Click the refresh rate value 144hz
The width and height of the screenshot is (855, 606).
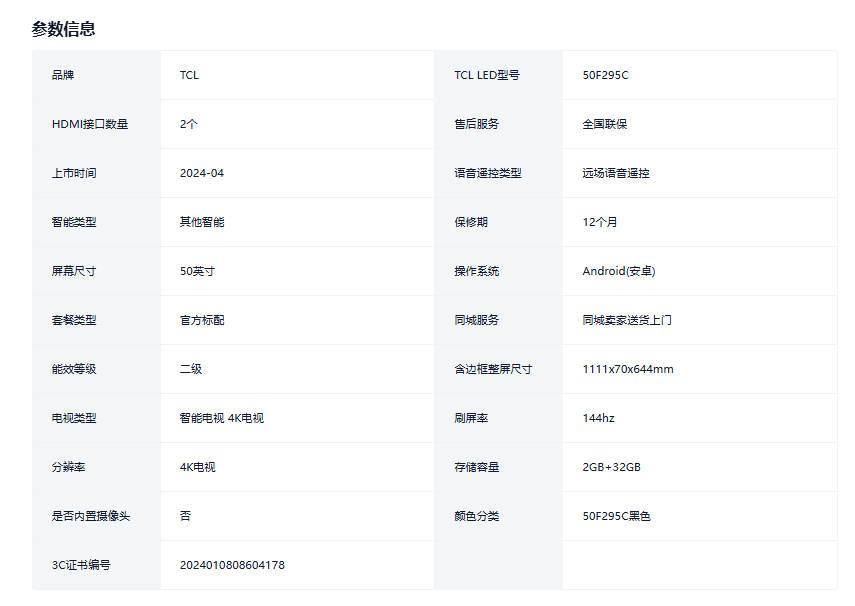(598, 418)
